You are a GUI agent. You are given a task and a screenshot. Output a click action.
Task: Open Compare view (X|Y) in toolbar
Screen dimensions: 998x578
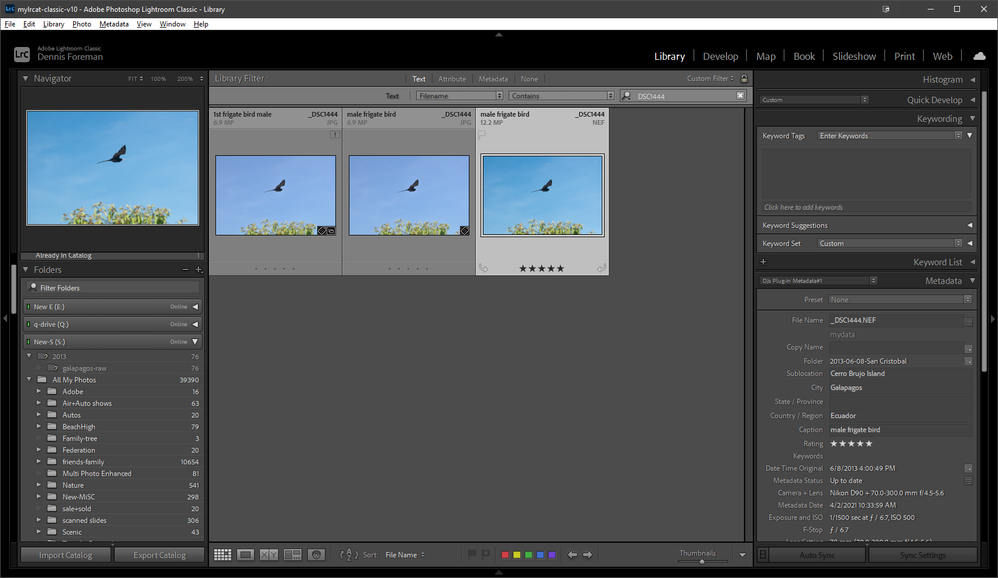pyautogui.click(x=269, y=555)
